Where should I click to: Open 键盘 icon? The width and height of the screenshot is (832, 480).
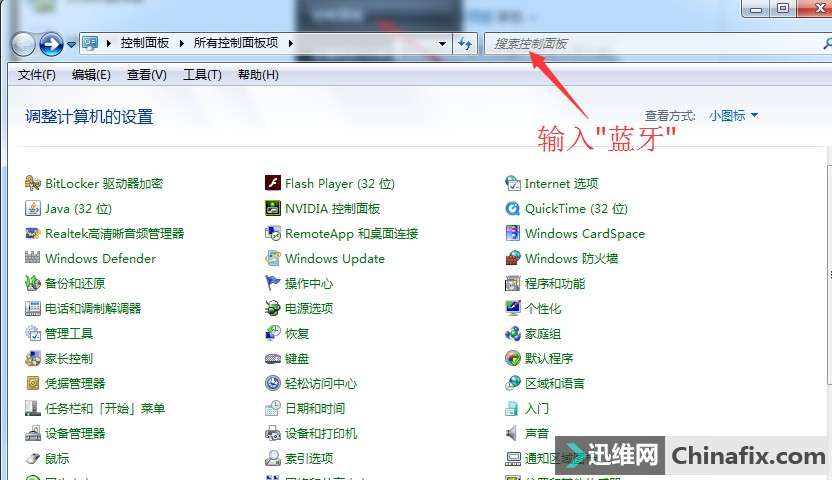pos(273,359)
